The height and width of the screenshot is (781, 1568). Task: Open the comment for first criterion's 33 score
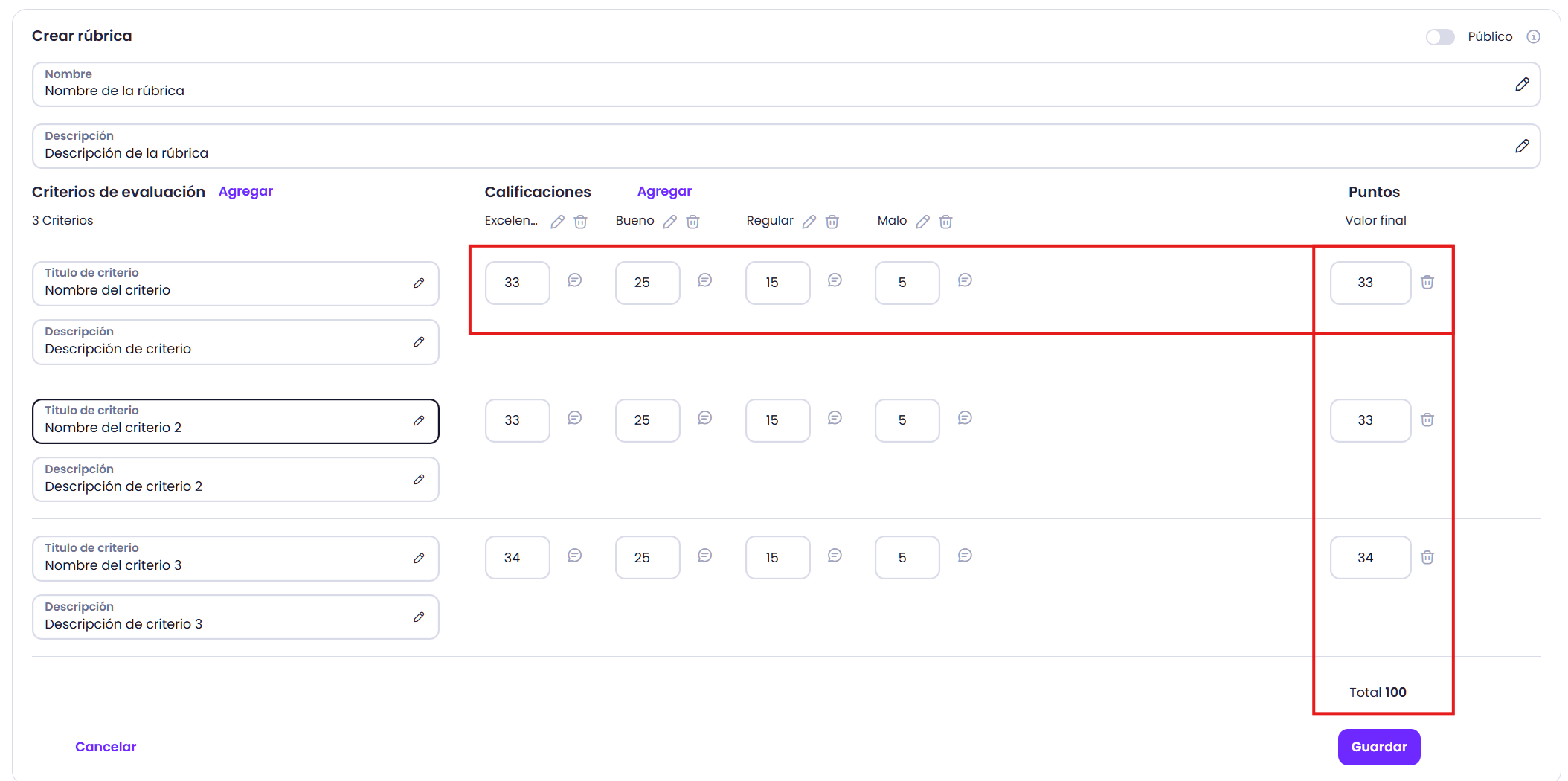[x=574, y=280]
